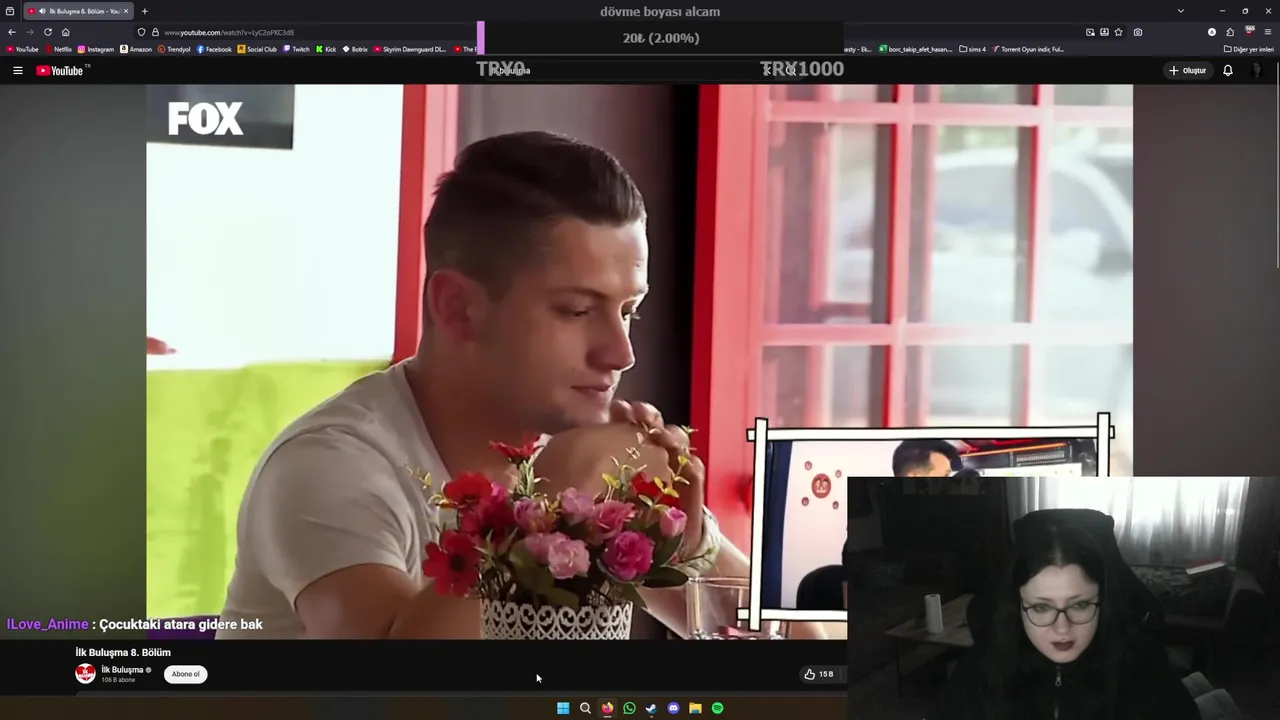Open File Explorer from the taskbar

[x=695, y=708]
